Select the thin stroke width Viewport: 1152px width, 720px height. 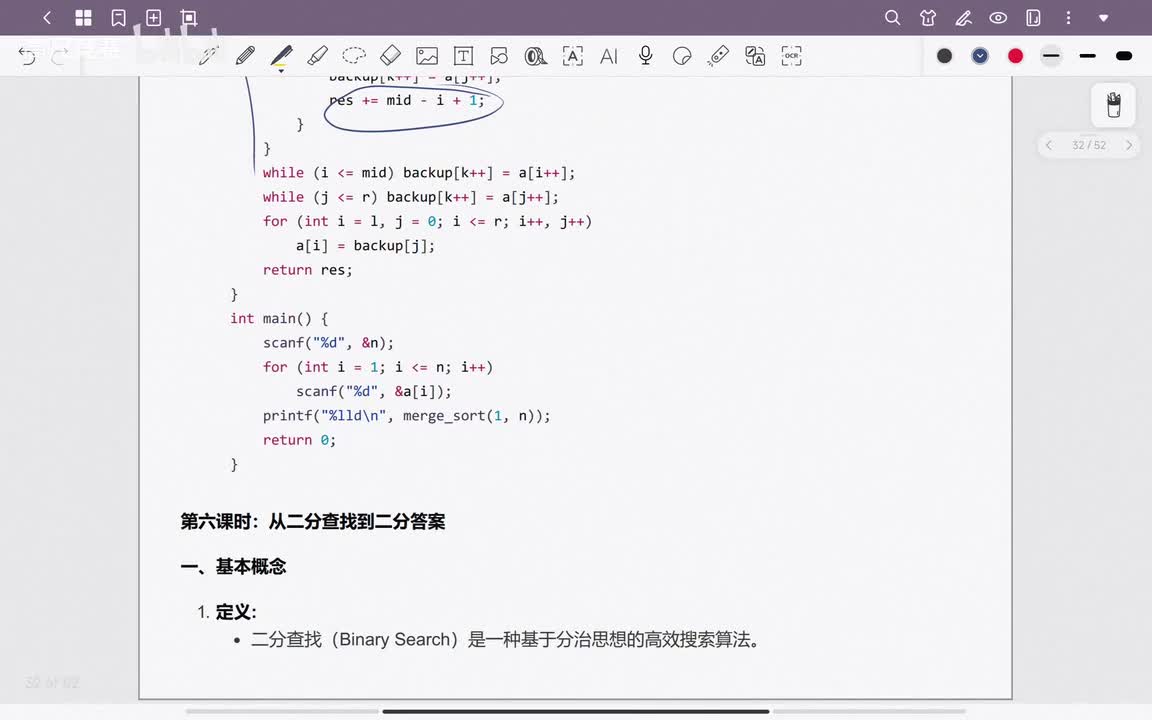pyautogui.click(x=1051, y=56)
